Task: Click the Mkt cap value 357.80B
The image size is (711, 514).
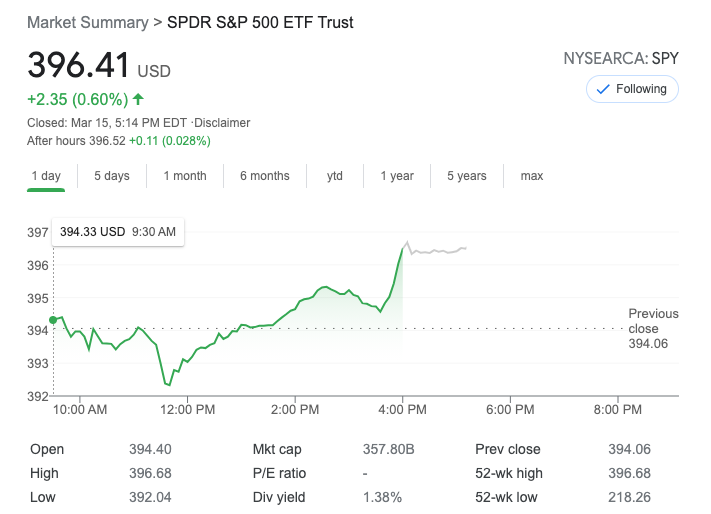Action: click(x=383, y=449)
